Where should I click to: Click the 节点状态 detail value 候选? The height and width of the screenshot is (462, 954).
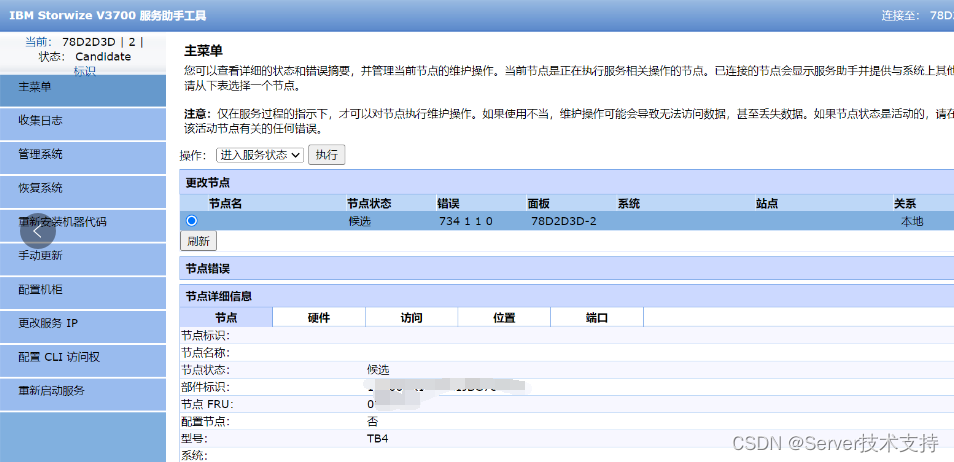pos(378,369)
